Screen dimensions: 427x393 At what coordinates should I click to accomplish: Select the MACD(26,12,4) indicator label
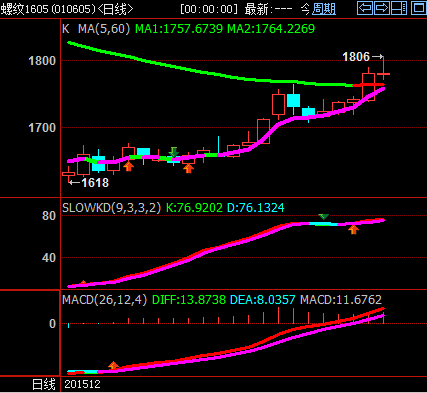click(104, 300)
